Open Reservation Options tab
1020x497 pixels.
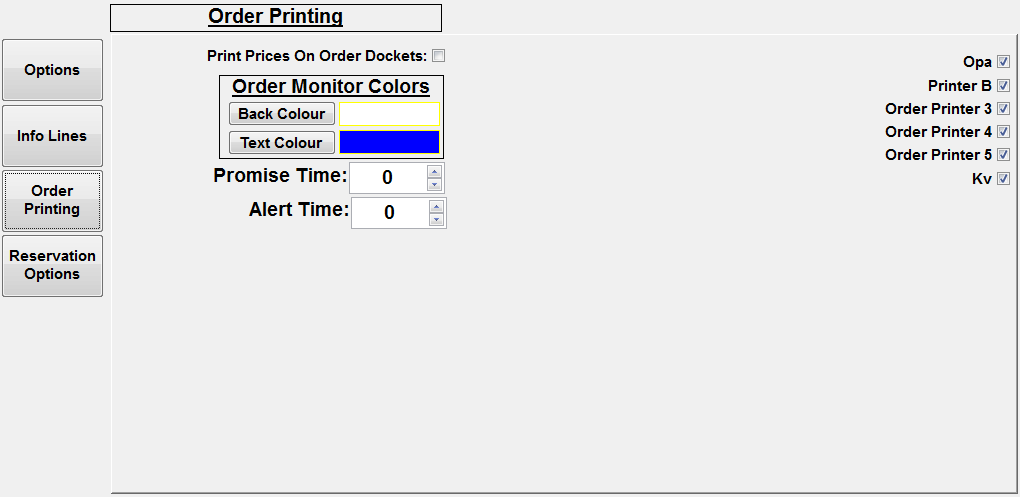[52, 265]
